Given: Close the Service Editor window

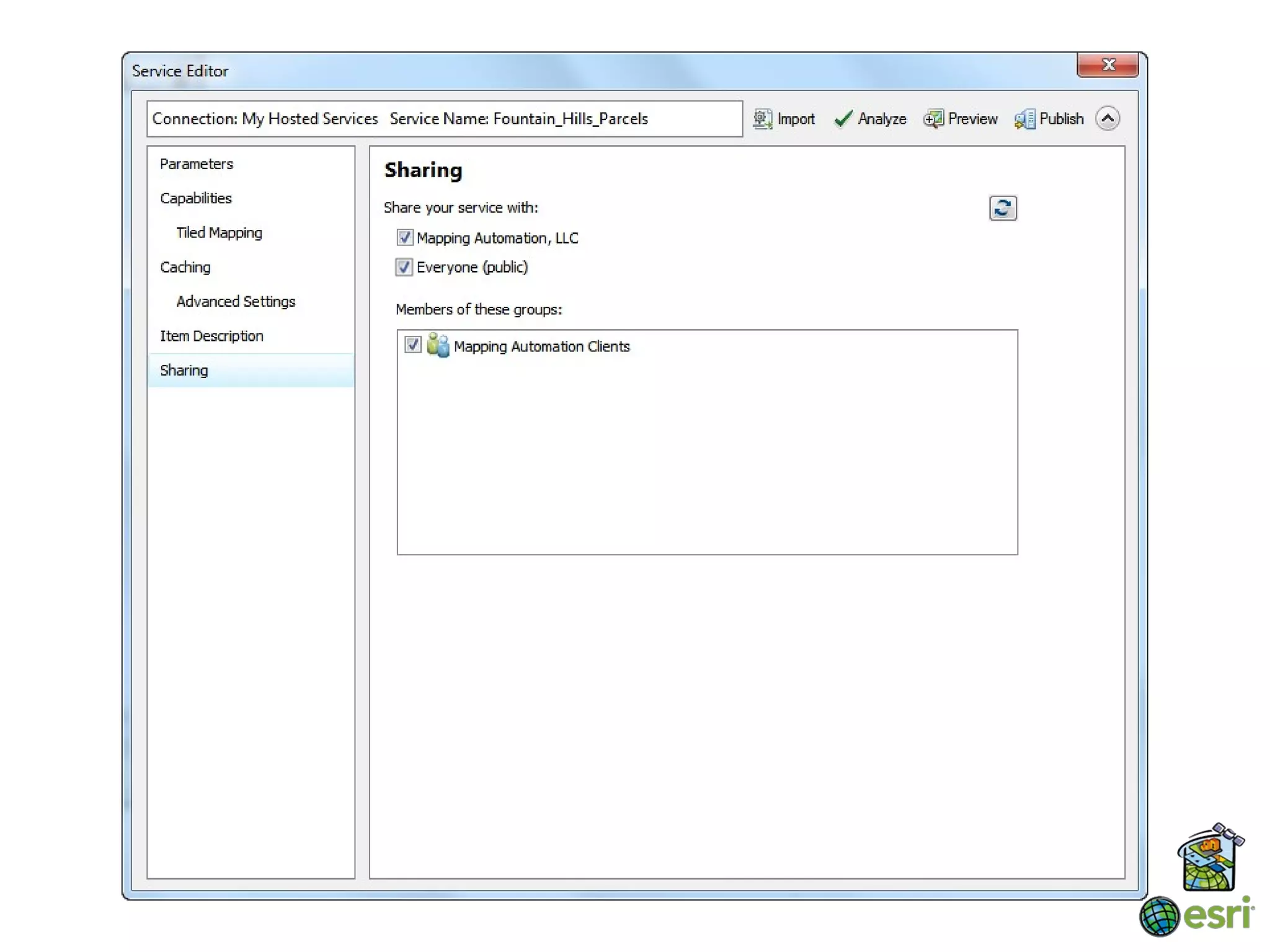Looking at the screenshot, I should point(1108,64).
